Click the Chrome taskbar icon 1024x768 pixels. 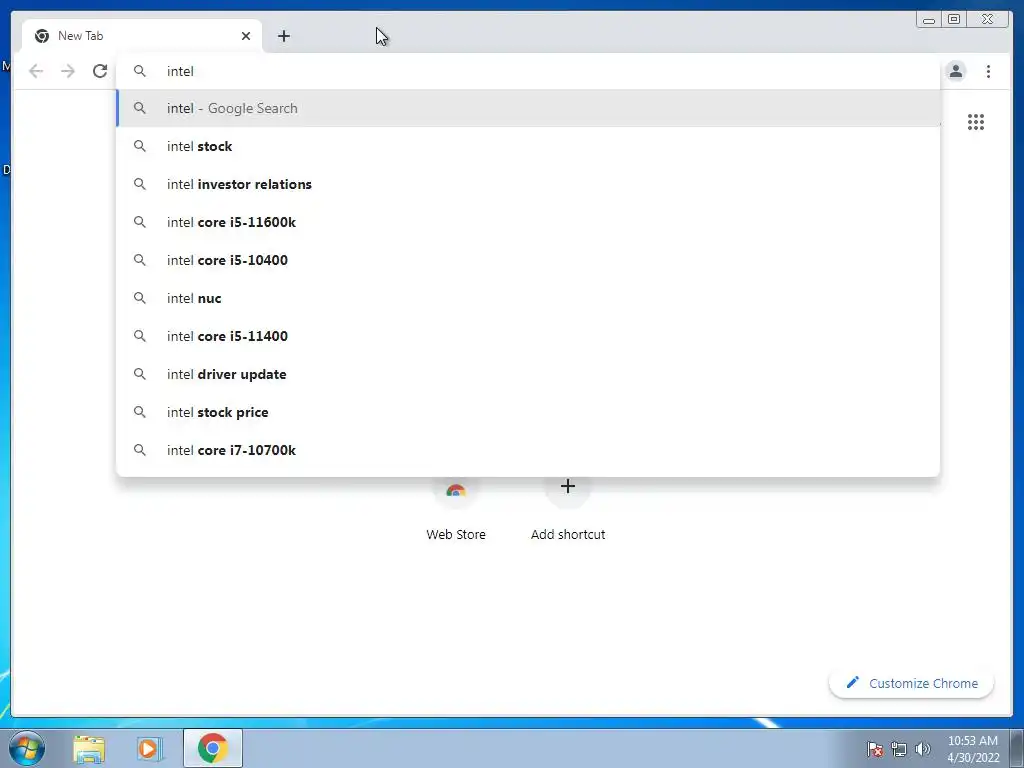[212, 748]
